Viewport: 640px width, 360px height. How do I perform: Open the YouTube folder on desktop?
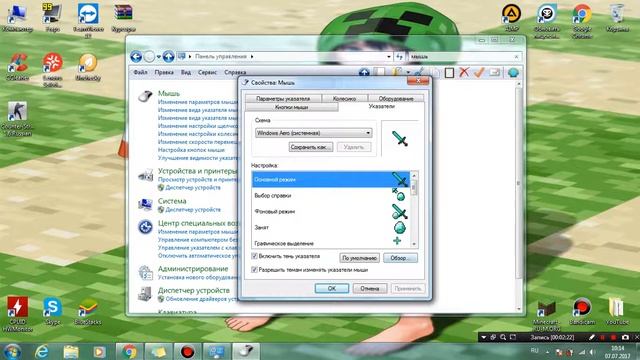tap(616, 311)
